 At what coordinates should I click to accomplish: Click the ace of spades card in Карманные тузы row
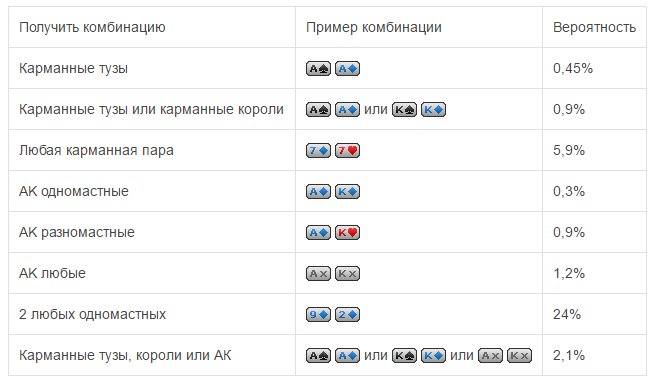(318, 69)
